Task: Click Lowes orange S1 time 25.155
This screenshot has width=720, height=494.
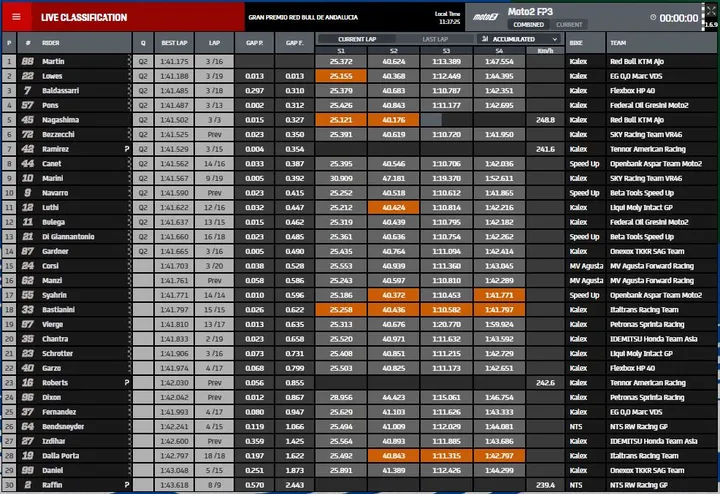Action: [x=341, y=76]
